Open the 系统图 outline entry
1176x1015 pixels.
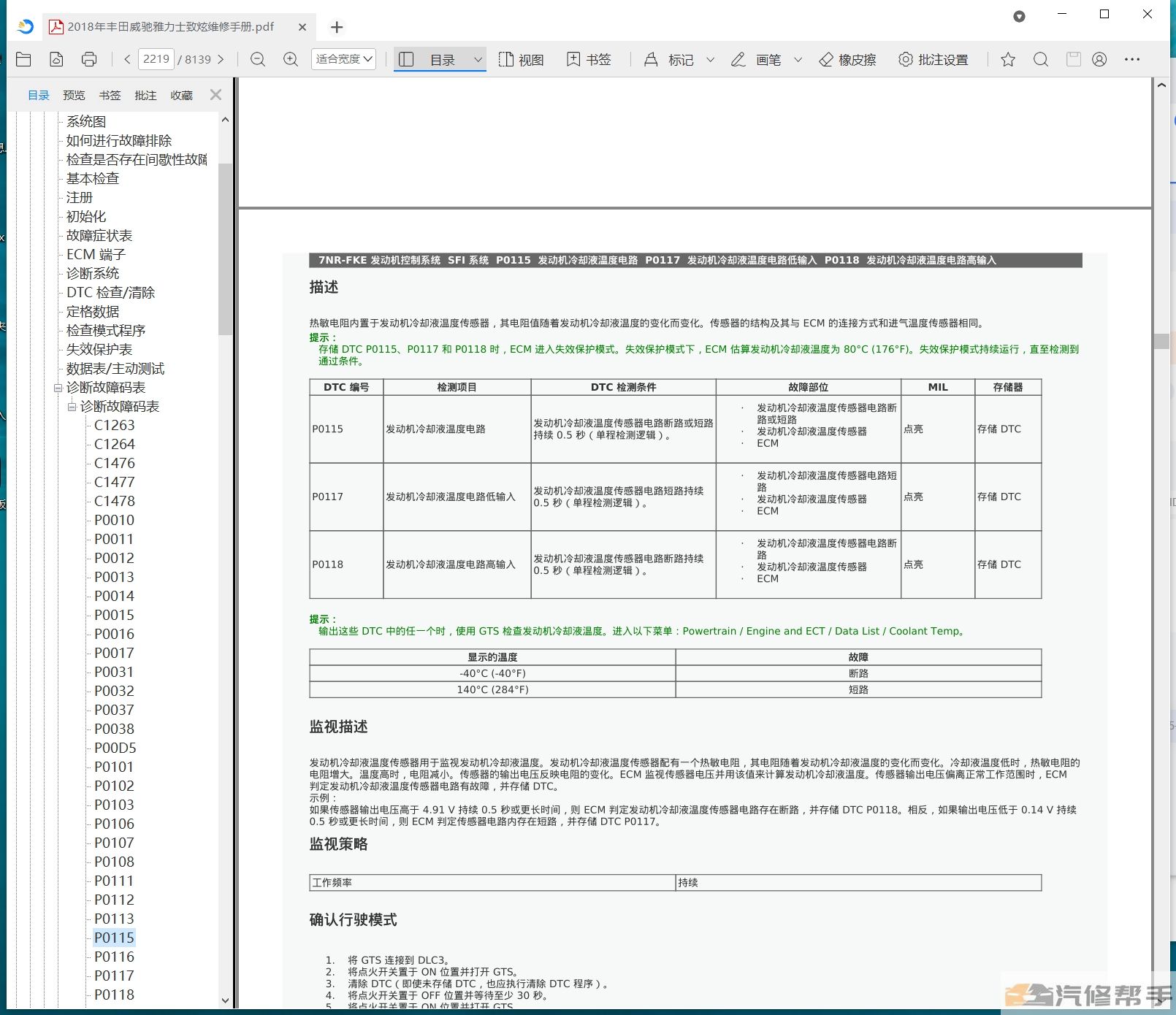86,121
